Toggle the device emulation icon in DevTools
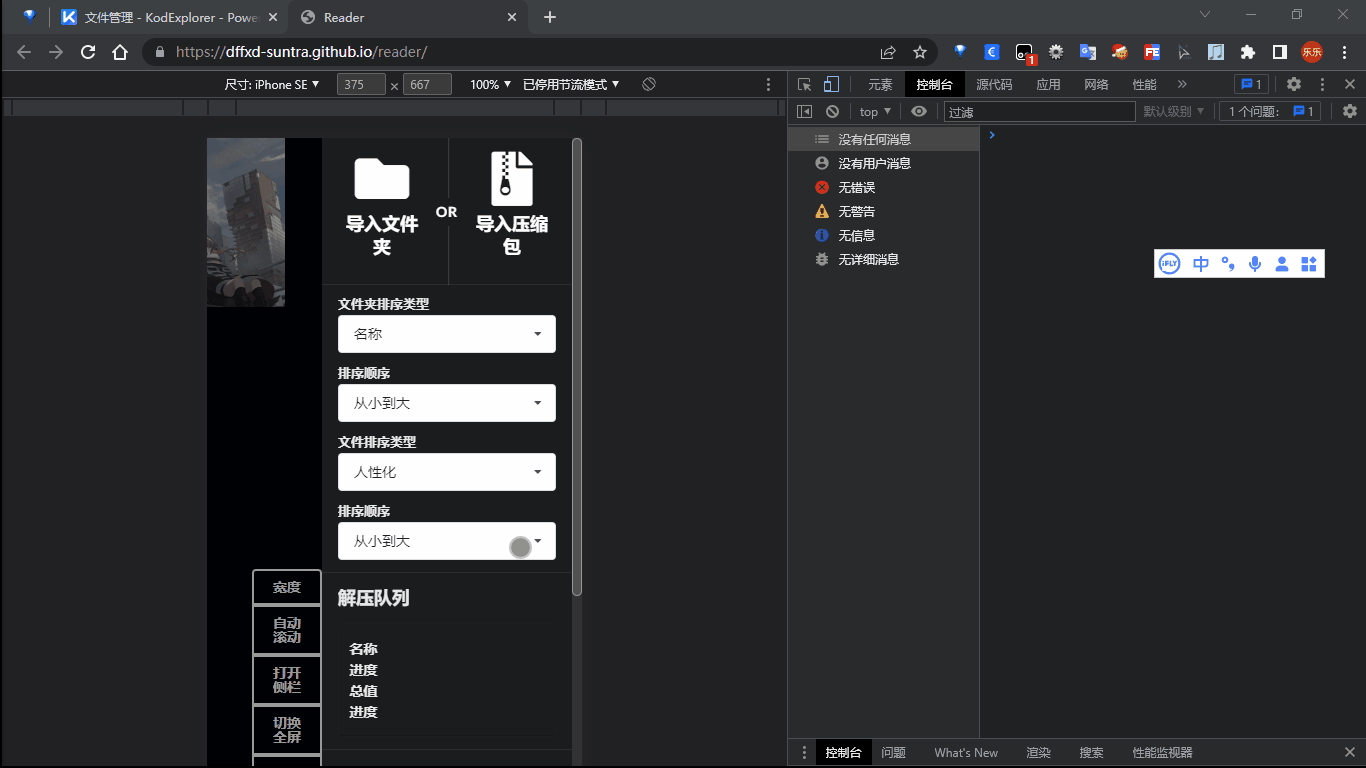Screen dimensions: 1366x768 click(x=831, y=84)
